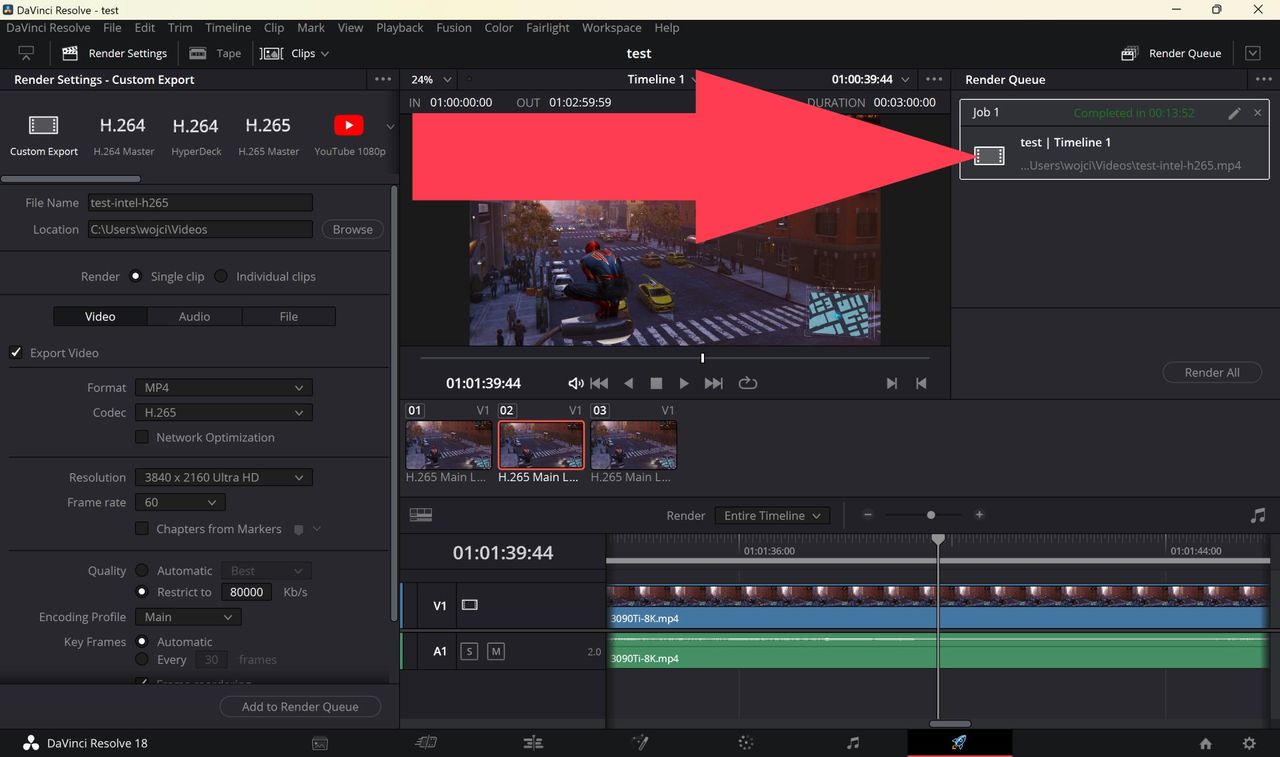This screenshot has width=1280, height=757.
Task: Switch to the Media page icon
Action: [320, 743]
